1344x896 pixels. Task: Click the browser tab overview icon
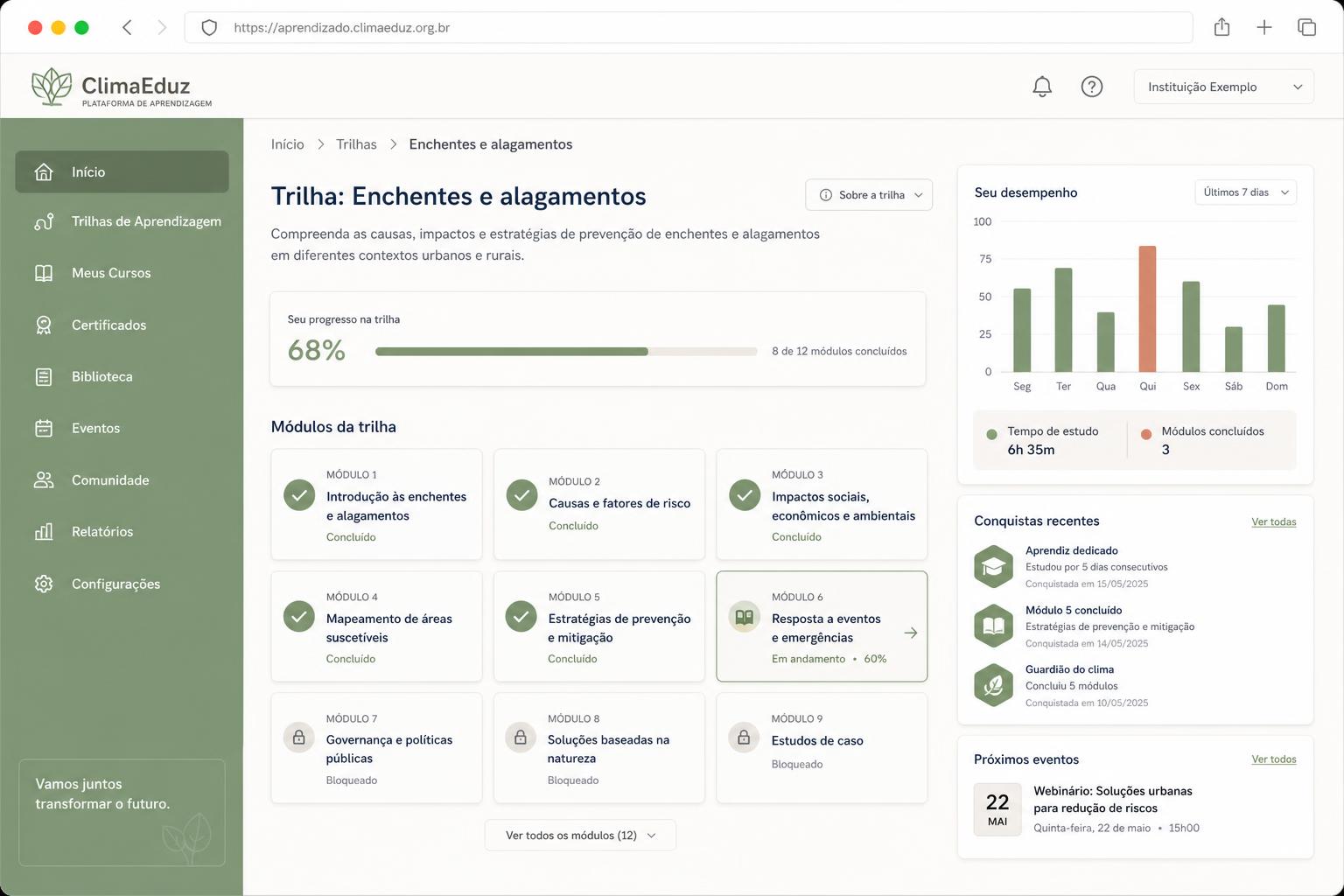1307,27
